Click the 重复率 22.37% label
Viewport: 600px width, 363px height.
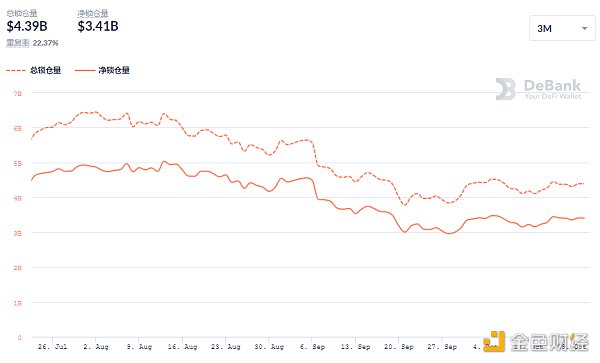pos(32,43)
